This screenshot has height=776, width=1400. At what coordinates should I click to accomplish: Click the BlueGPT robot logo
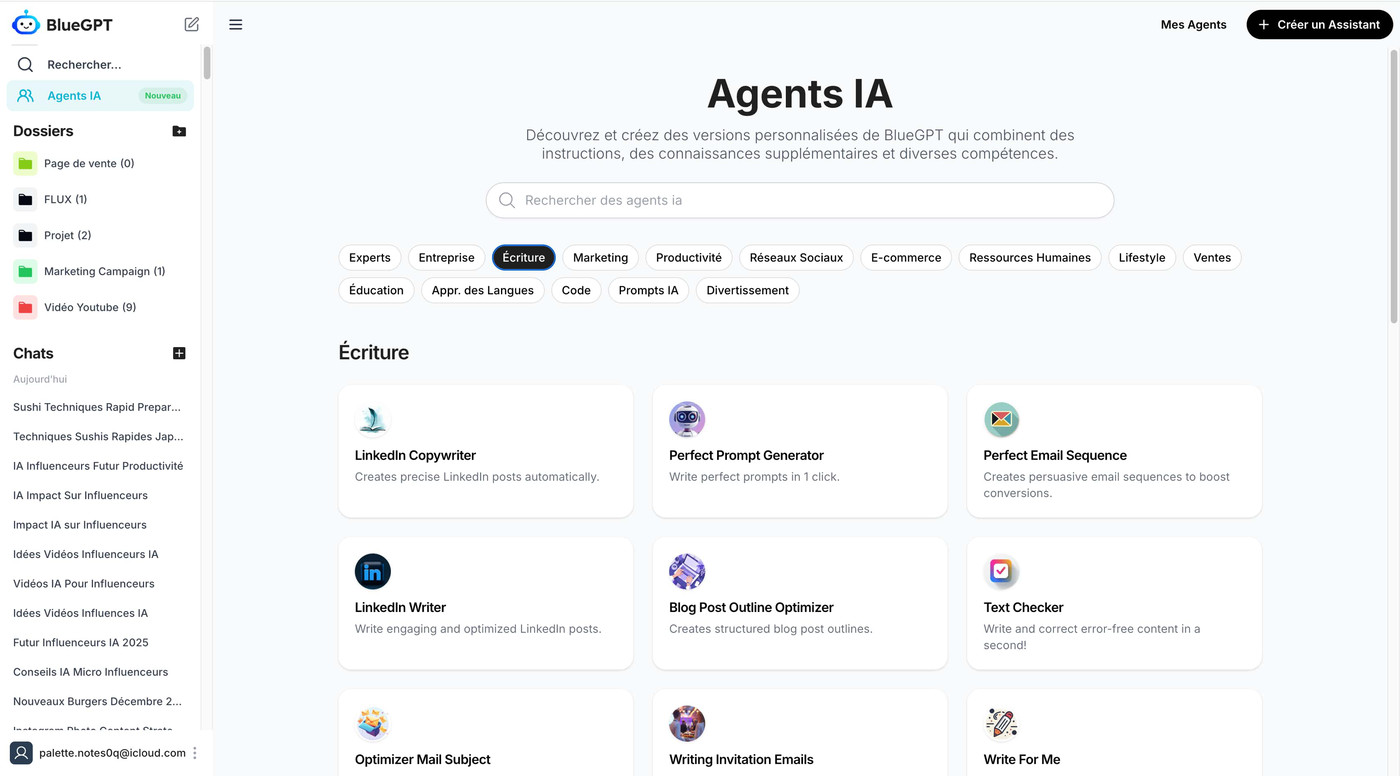[x=26, y=24]
